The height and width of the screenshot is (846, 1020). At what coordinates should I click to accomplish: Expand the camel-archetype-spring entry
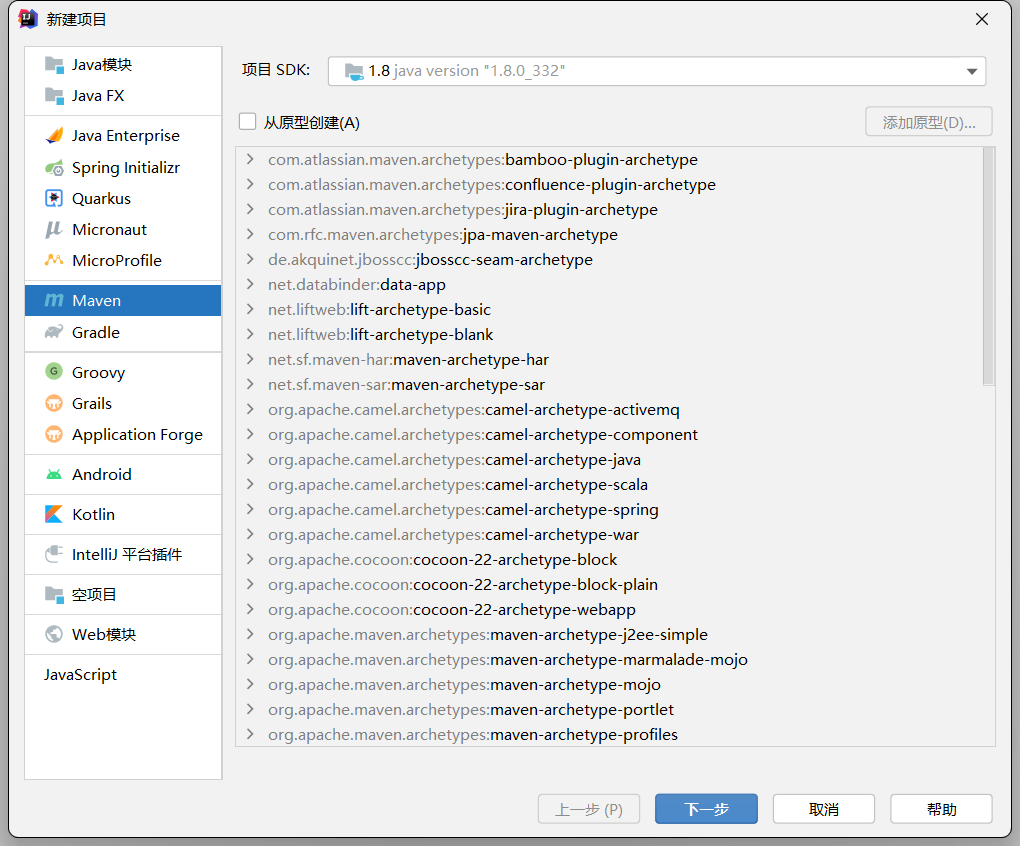pyautogui.click(x=250, y=509)
